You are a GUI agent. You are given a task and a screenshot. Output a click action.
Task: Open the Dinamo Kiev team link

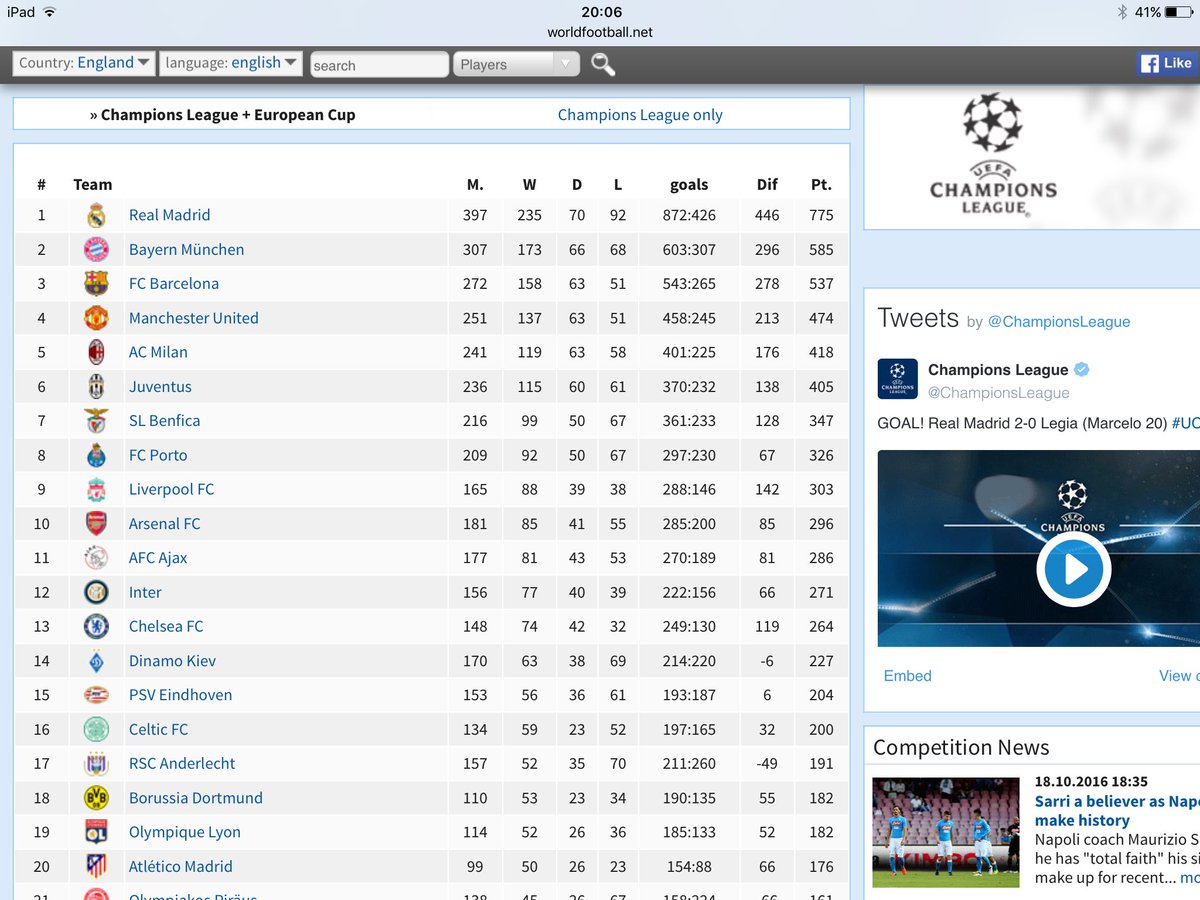(x=172, y=660)
